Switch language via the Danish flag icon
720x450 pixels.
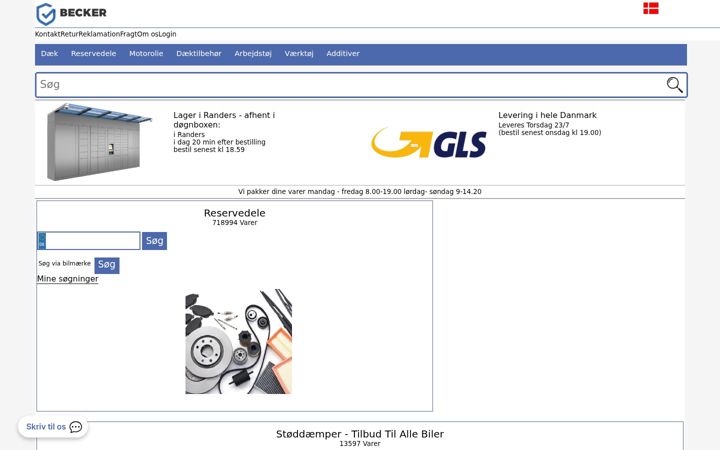(651, 8)
